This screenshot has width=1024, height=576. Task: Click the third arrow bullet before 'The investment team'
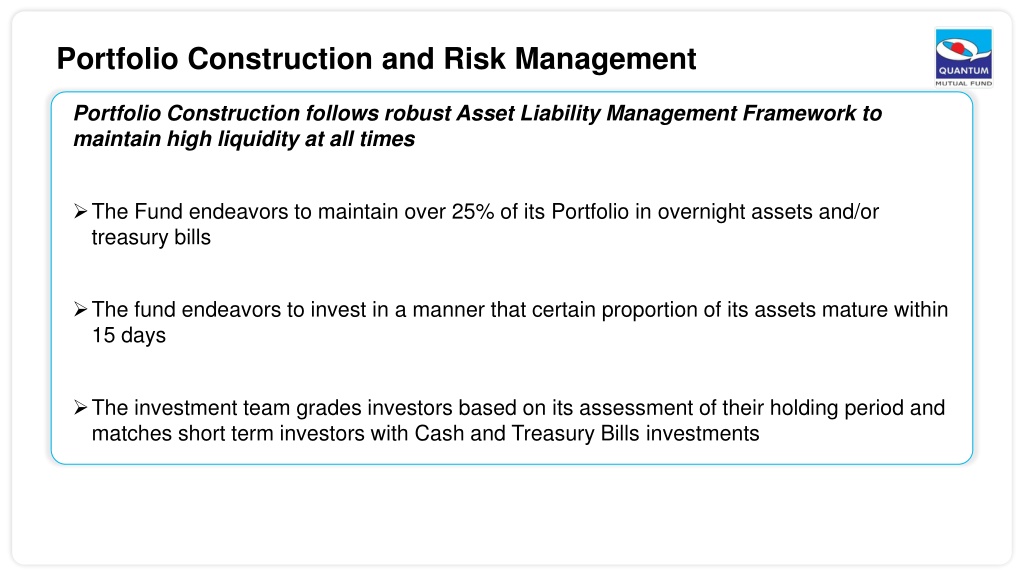pos(80,408)
